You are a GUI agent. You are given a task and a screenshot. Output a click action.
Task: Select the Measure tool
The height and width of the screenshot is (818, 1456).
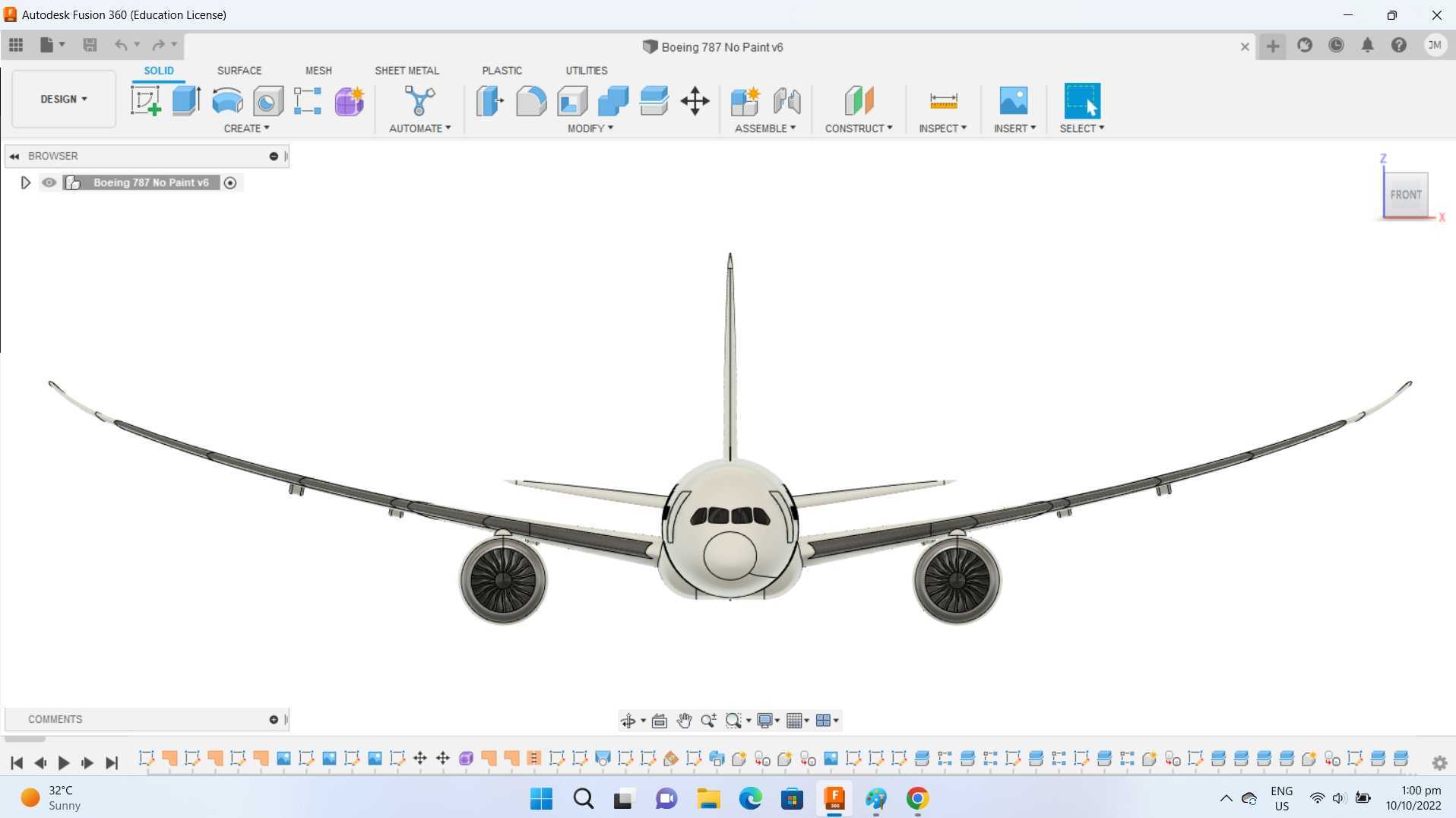[x=943, y=100]
